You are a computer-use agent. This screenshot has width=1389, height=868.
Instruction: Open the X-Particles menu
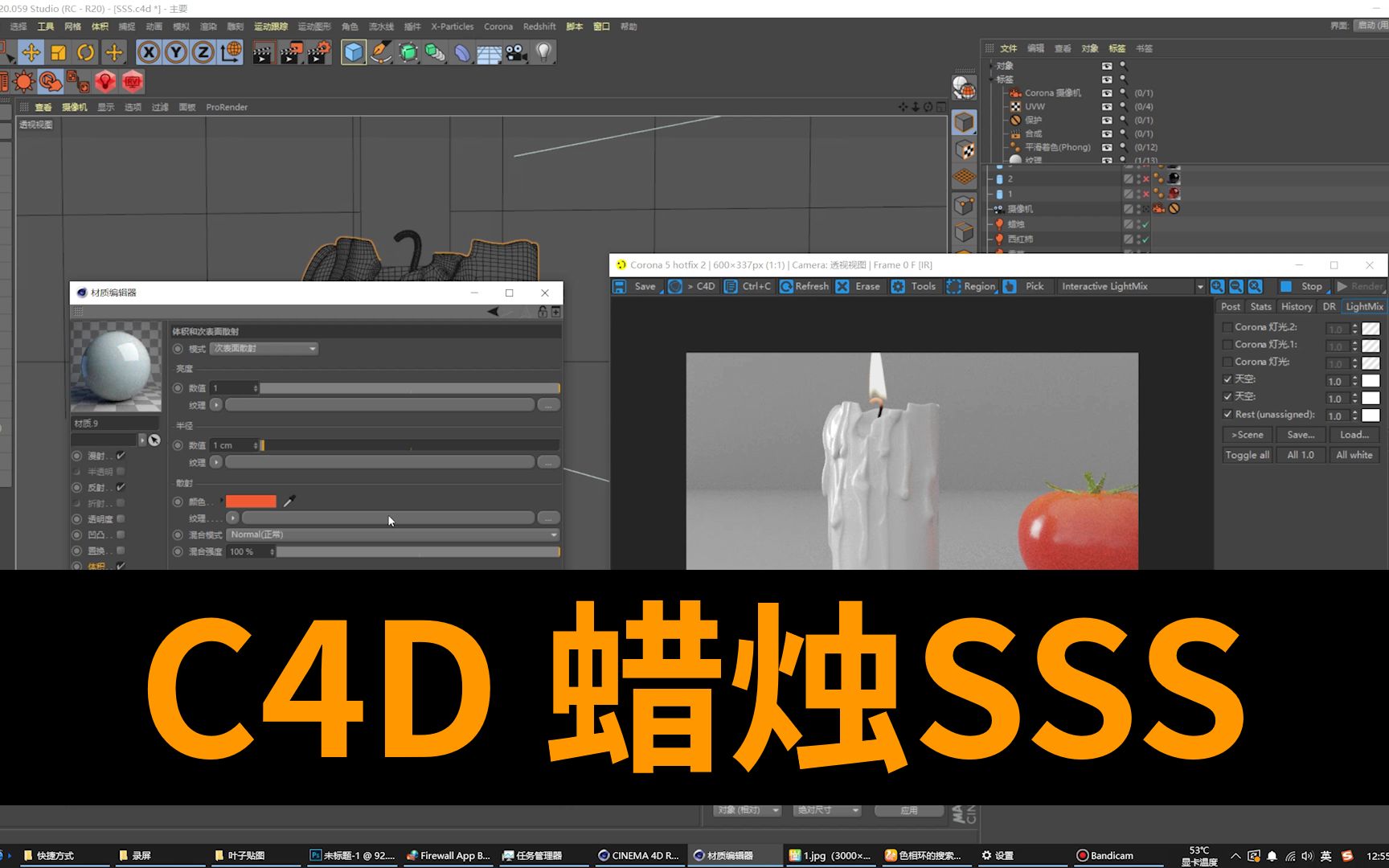(x=453, y=27)
